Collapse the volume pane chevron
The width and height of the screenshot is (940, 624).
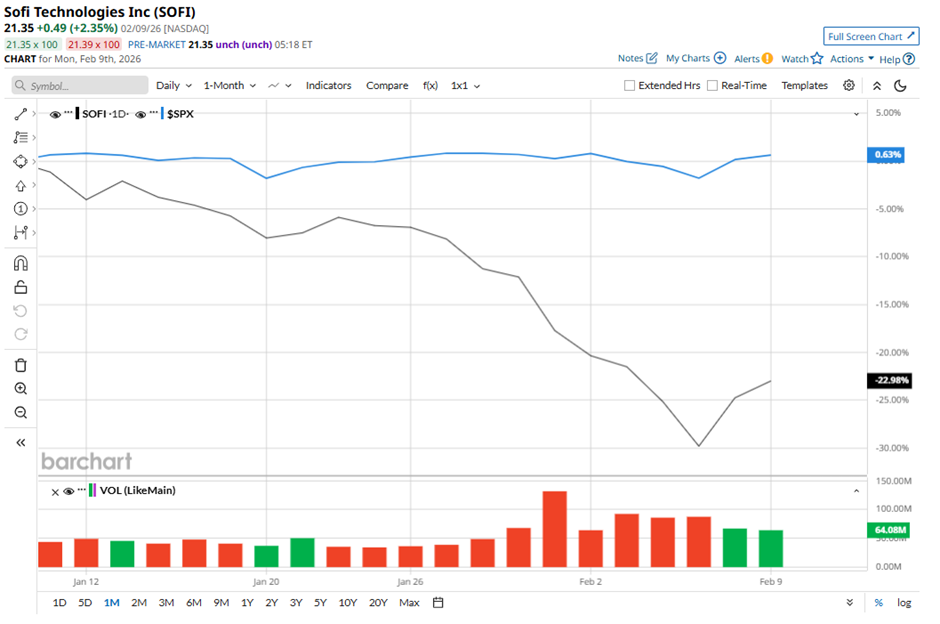click(x=856, y=491)
